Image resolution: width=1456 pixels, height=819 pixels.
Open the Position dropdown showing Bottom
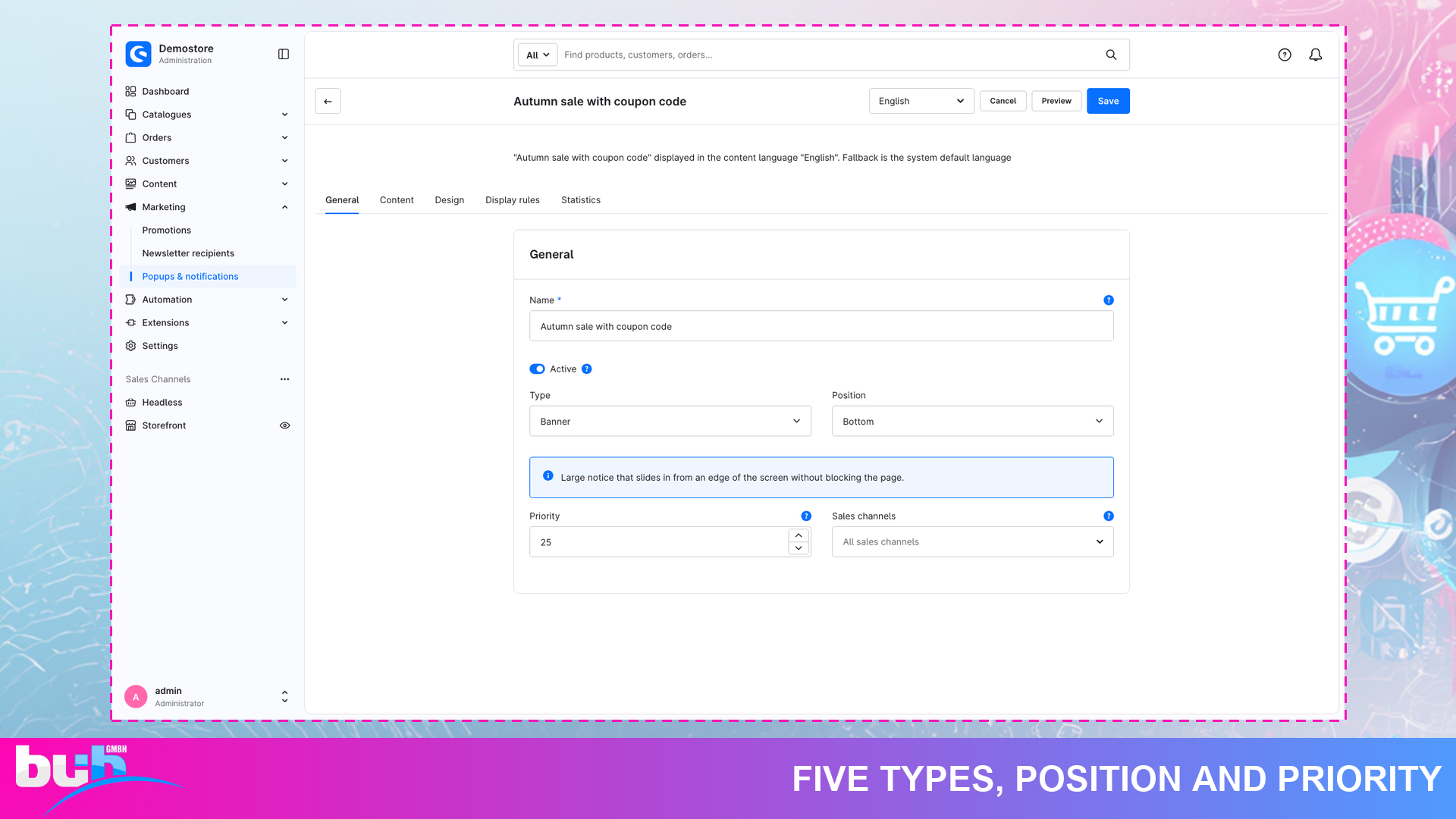point(973,421)
